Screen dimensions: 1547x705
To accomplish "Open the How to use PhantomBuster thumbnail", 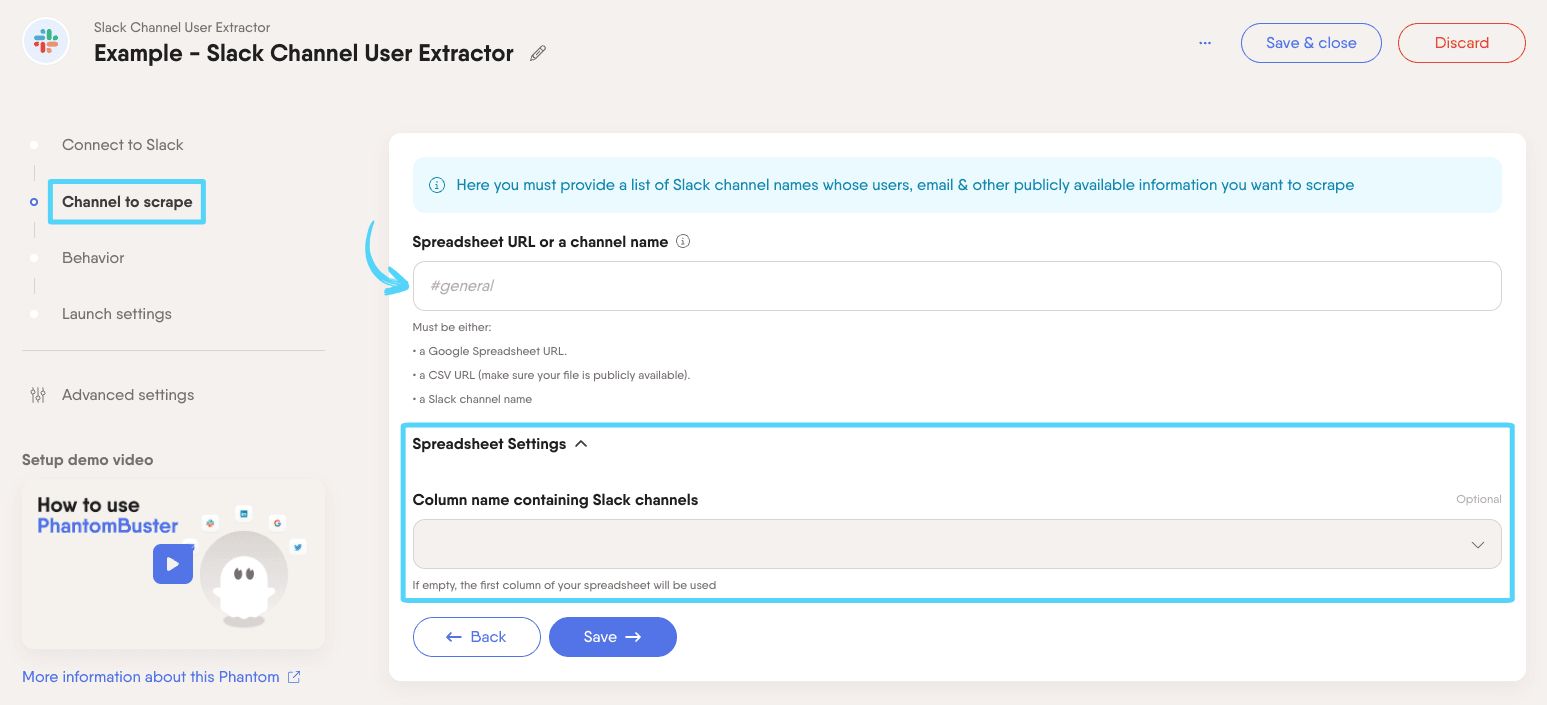I will pyautogui.click(x=173, y=564).
